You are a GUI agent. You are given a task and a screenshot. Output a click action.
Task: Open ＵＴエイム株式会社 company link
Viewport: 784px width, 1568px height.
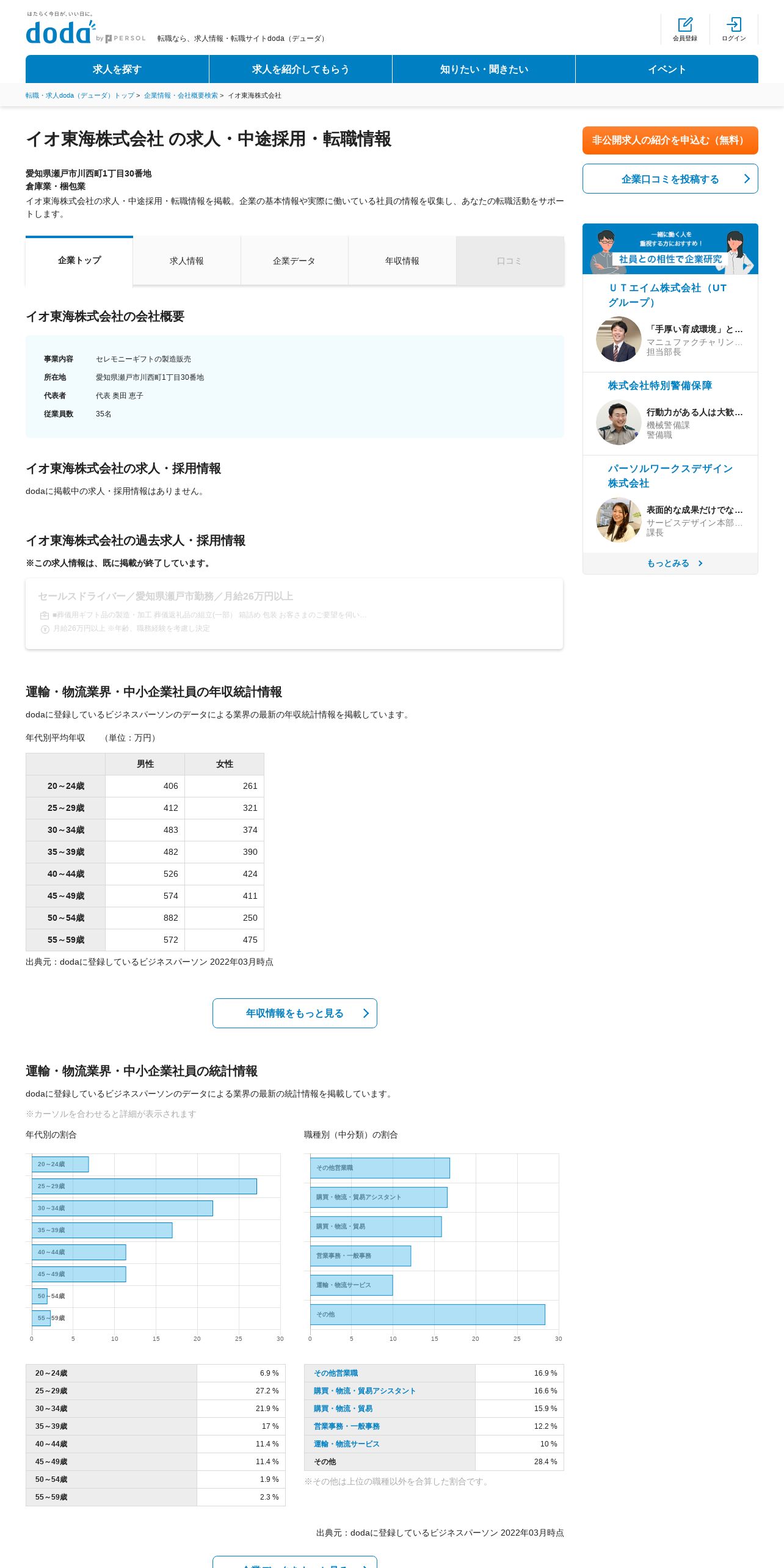667,295
